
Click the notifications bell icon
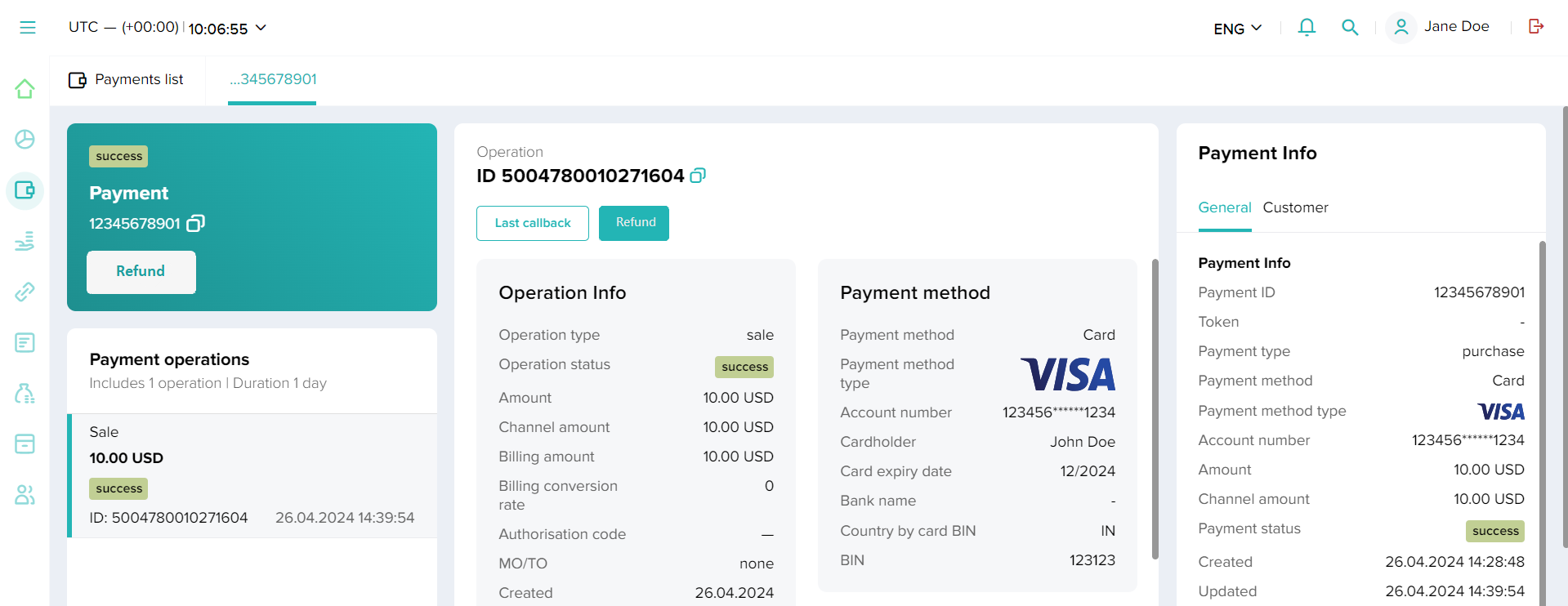[x=1307, y=28]
